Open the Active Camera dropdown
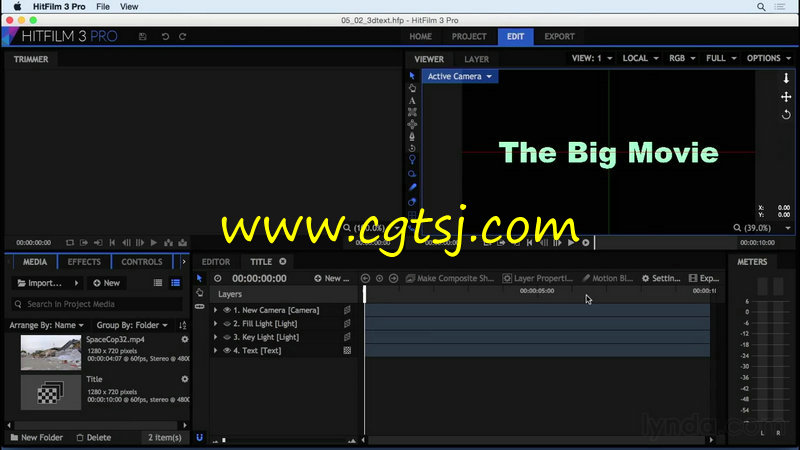This screenshot has height=450, width=800. (x=460, y=77)
